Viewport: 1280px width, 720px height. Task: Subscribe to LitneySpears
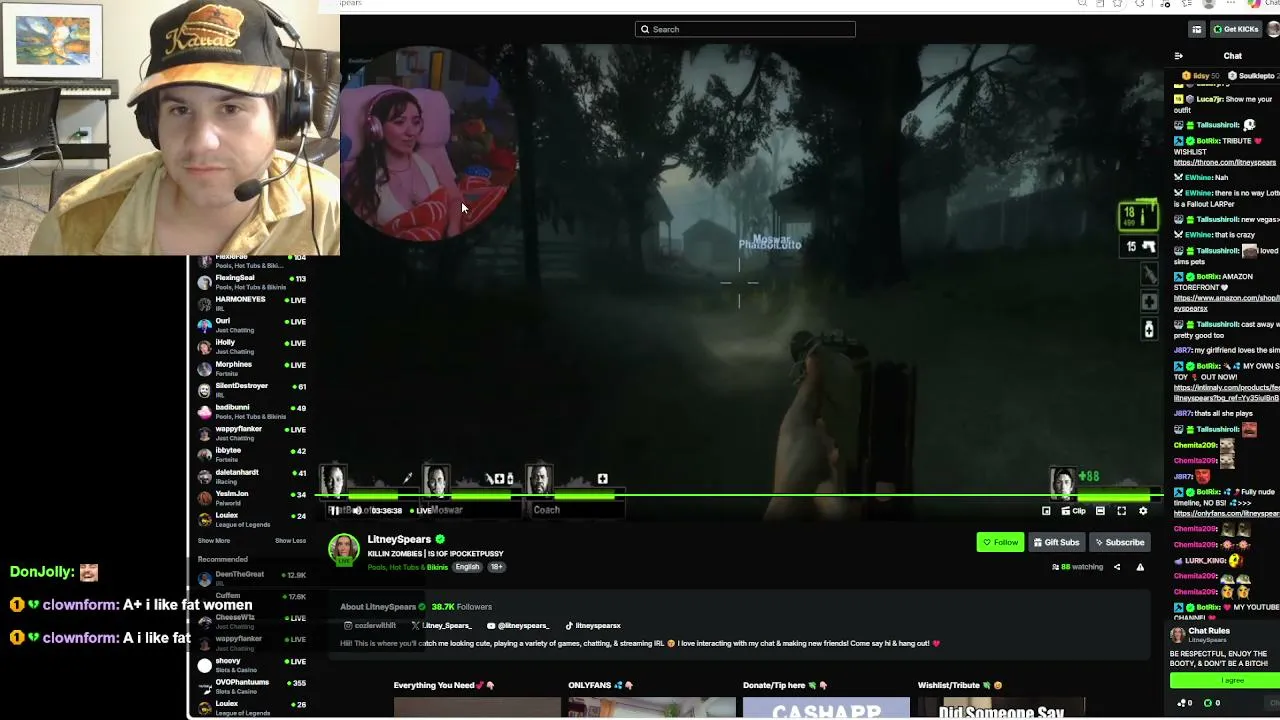[x=1119, y=542]
